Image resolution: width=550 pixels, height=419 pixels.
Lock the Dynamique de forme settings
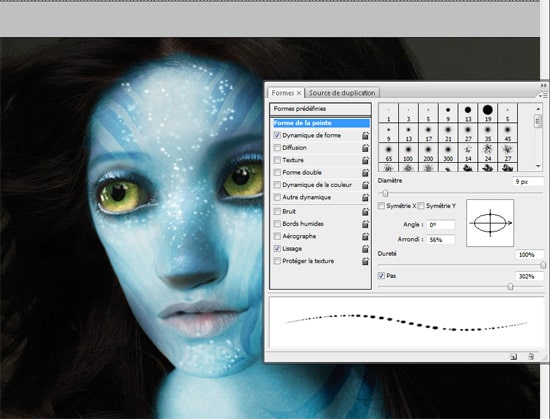tap(365, 136)
